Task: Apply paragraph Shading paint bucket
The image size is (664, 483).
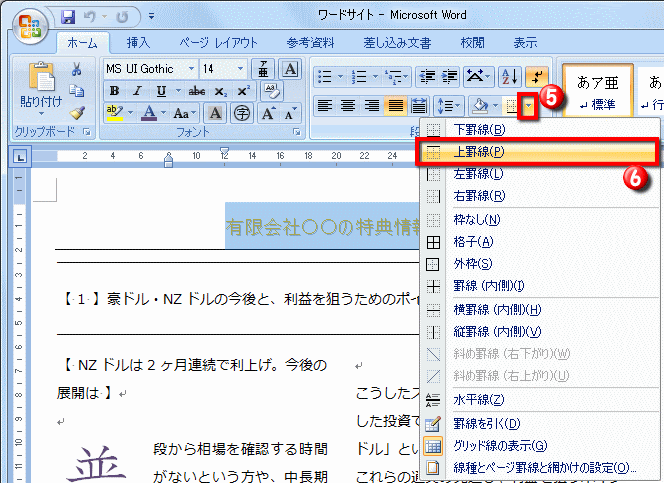Action: 480,106
